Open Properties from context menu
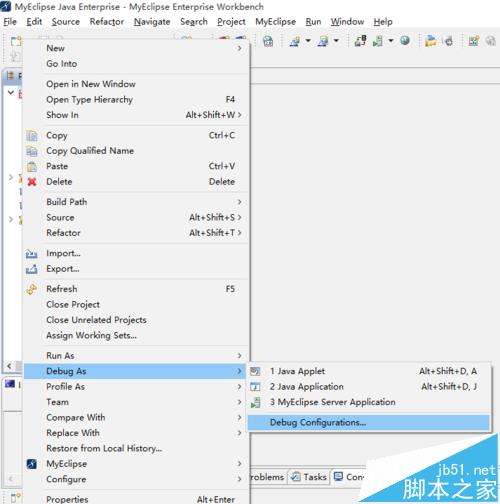The height and width of the screenshot is (504, 500). (67, 499)
